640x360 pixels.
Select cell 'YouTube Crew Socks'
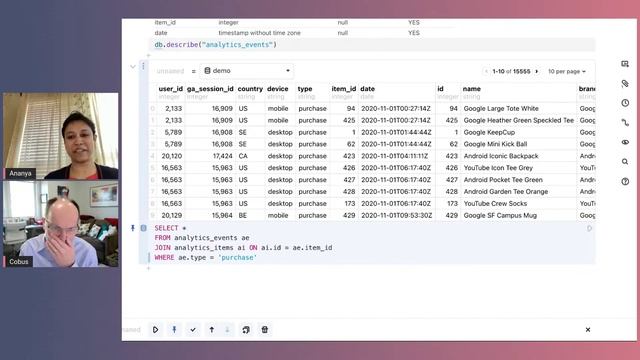(496, 203)
